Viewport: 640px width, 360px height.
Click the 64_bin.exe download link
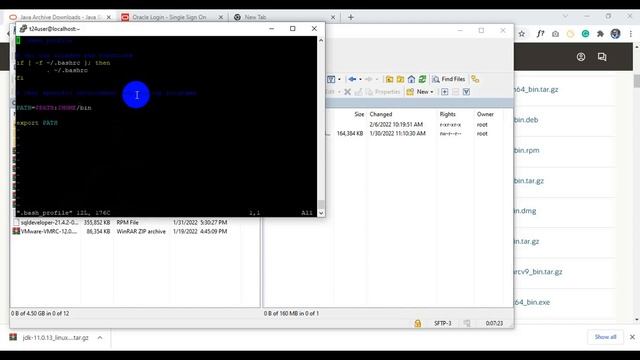pyautogui.click(x=532, y=302)
